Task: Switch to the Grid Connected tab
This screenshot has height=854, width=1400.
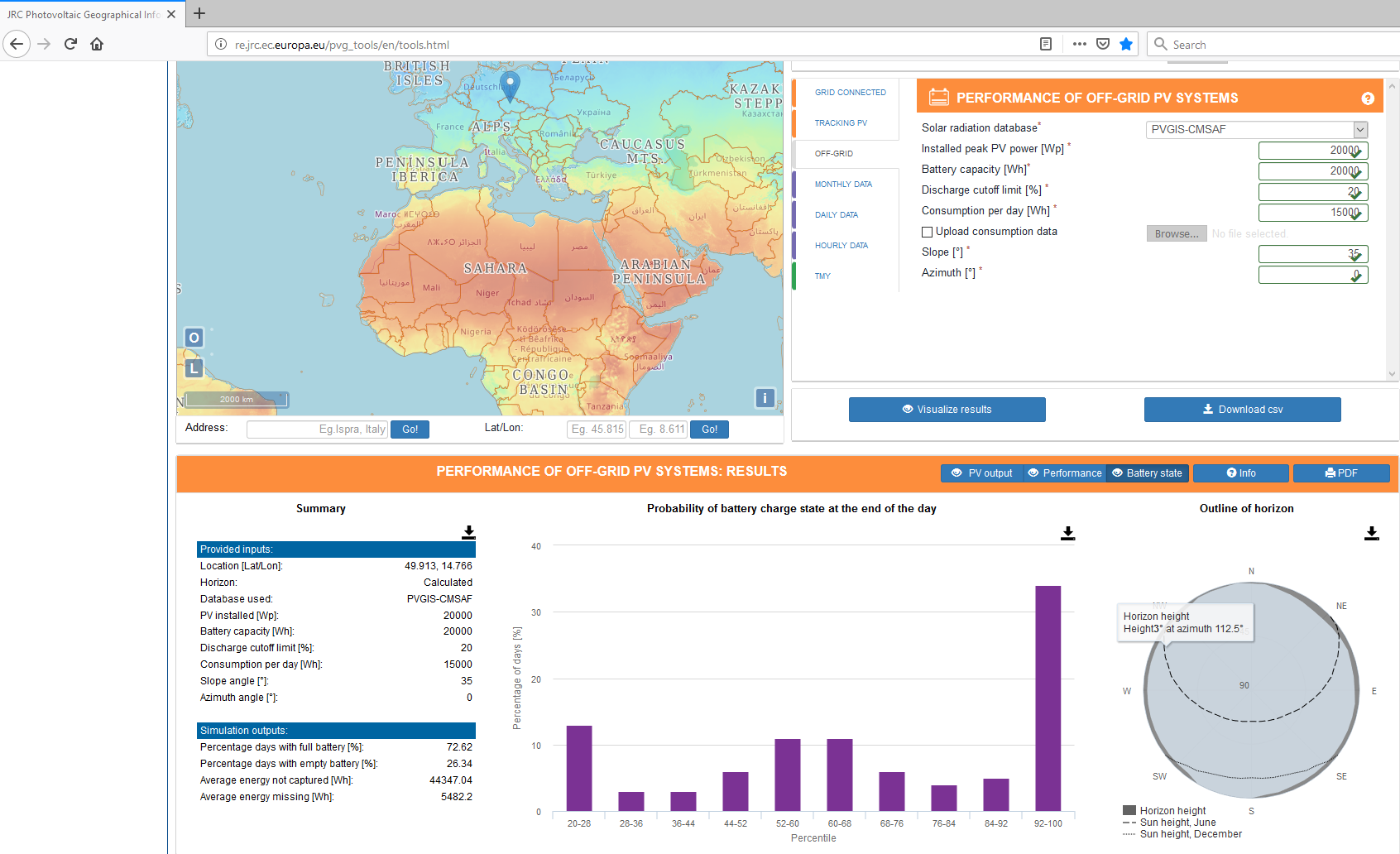Action: point(850,93)
